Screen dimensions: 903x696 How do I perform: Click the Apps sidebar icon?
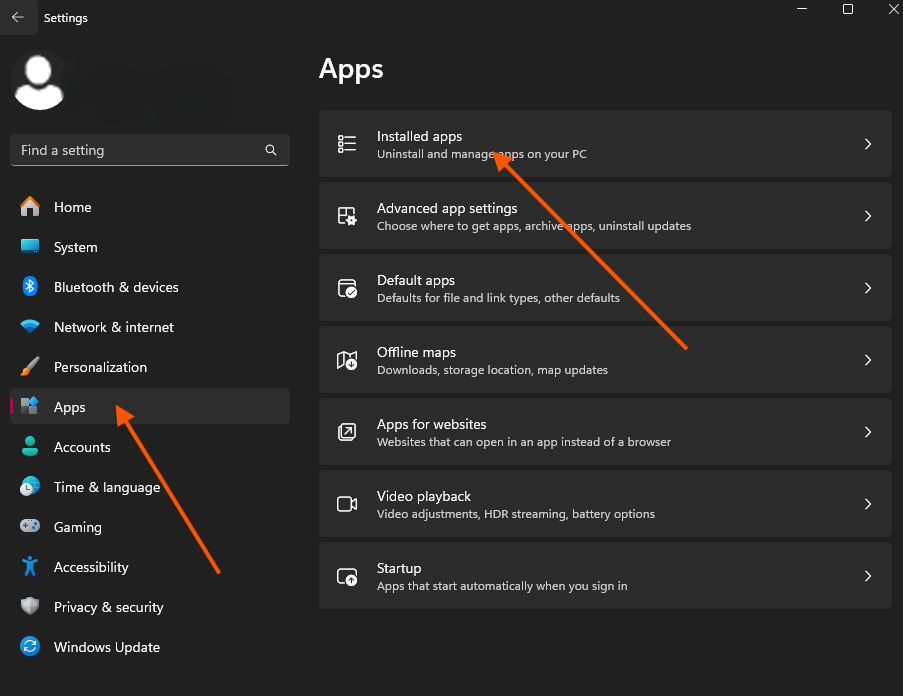pos(30,406)
